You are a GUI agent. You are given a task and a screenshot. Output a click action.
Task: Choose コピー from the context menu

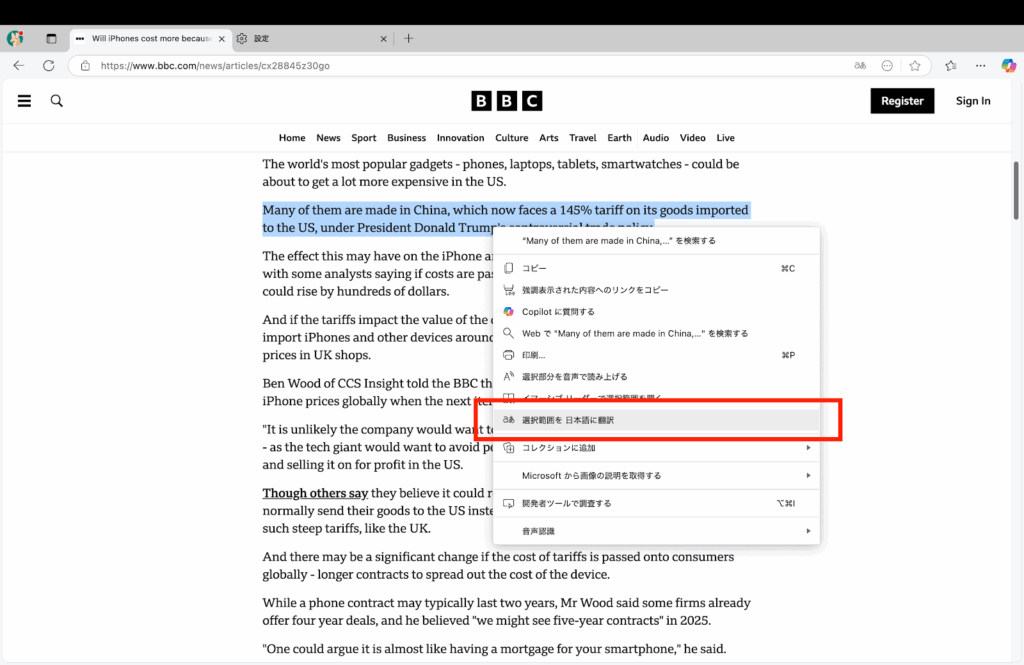click(x=535, y=268)
